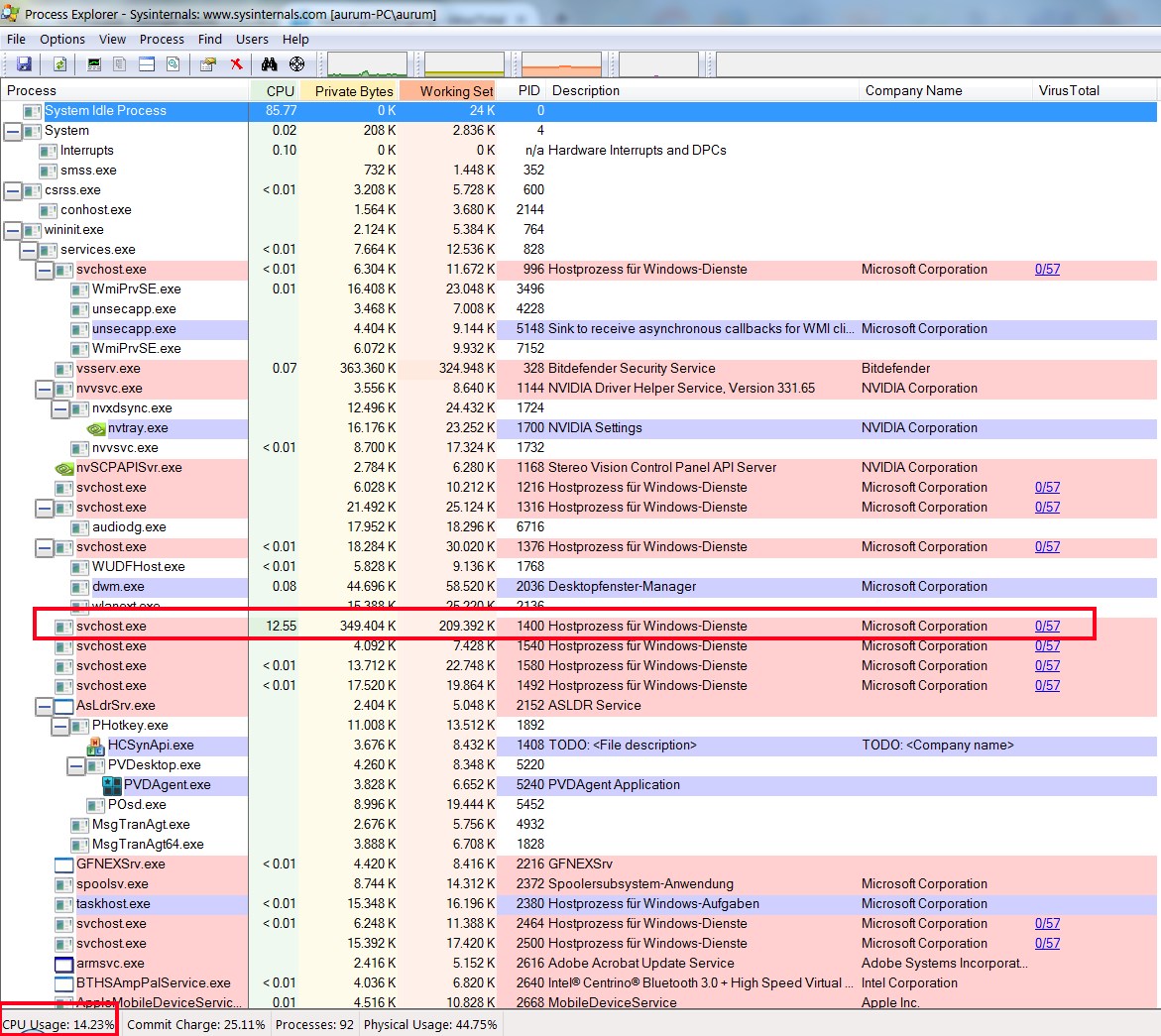Open VirusTotal 0/57 link for PID 1400
The width and height of the screenshot is (1161, 1036).
pos(1047,627)
